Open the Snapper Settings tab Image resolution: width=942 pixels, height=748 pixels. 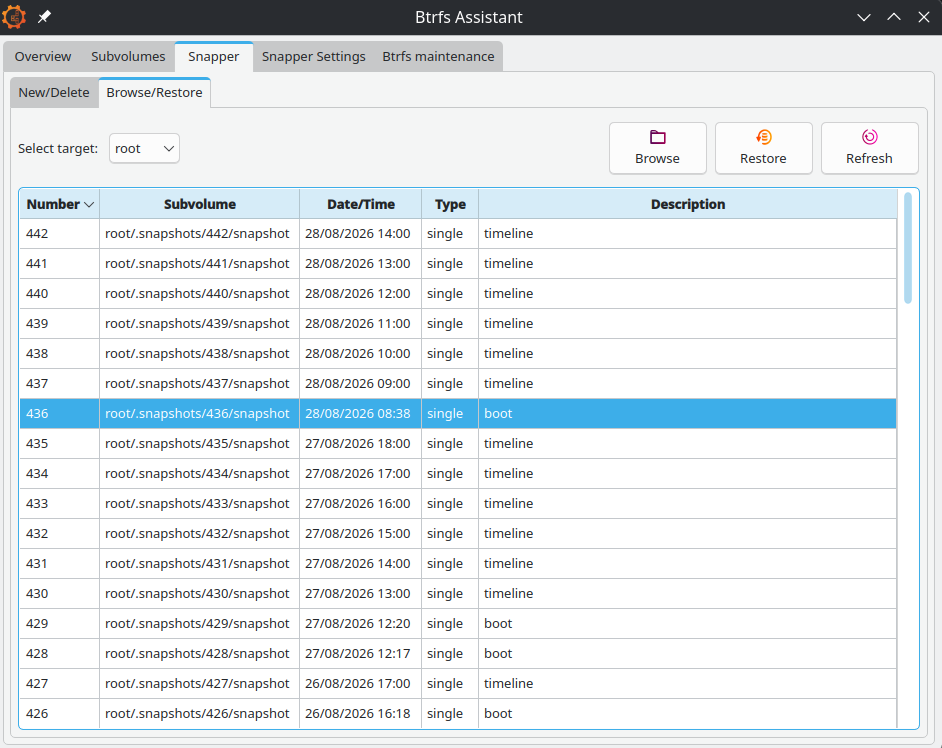tap(314, 56)
